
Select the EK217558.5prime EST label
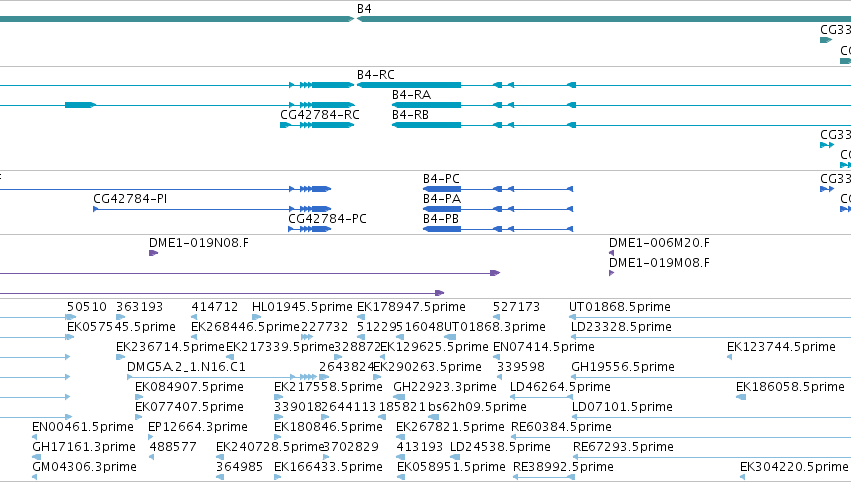(328, 388)
